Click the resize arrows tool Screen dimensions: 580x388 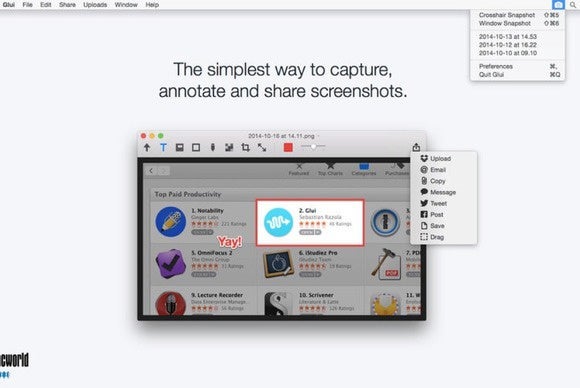262,147
